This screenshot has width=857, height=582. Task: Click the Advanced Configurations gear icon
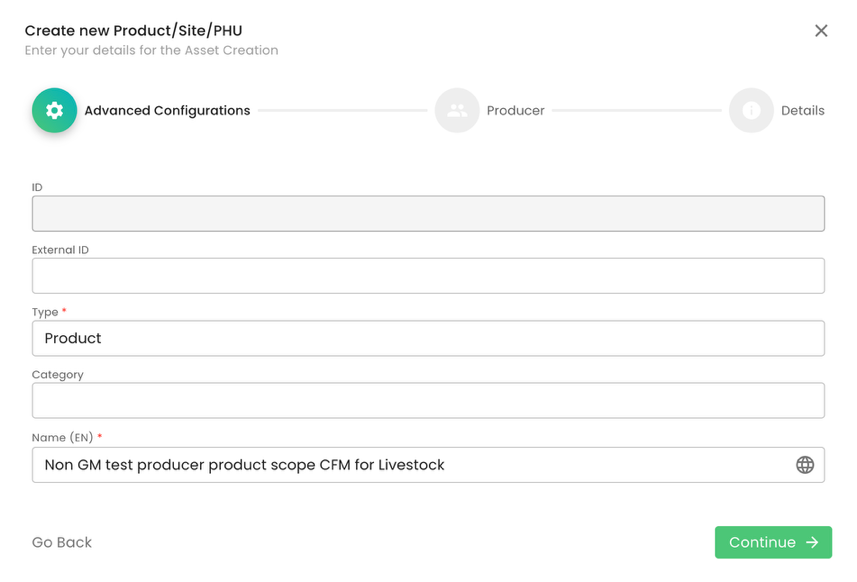coord(54,111)
